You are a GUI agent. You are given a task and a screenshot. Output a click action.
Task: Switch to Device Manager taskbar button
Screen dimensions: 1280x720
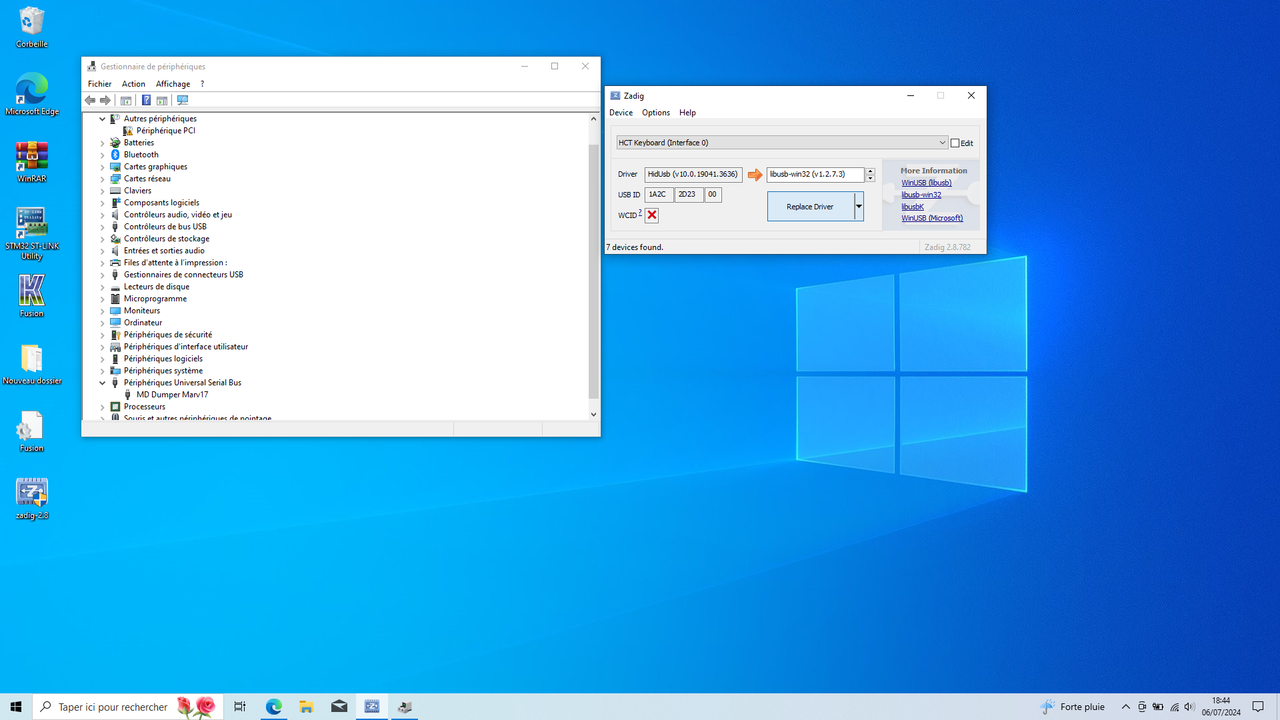point(405,707)
